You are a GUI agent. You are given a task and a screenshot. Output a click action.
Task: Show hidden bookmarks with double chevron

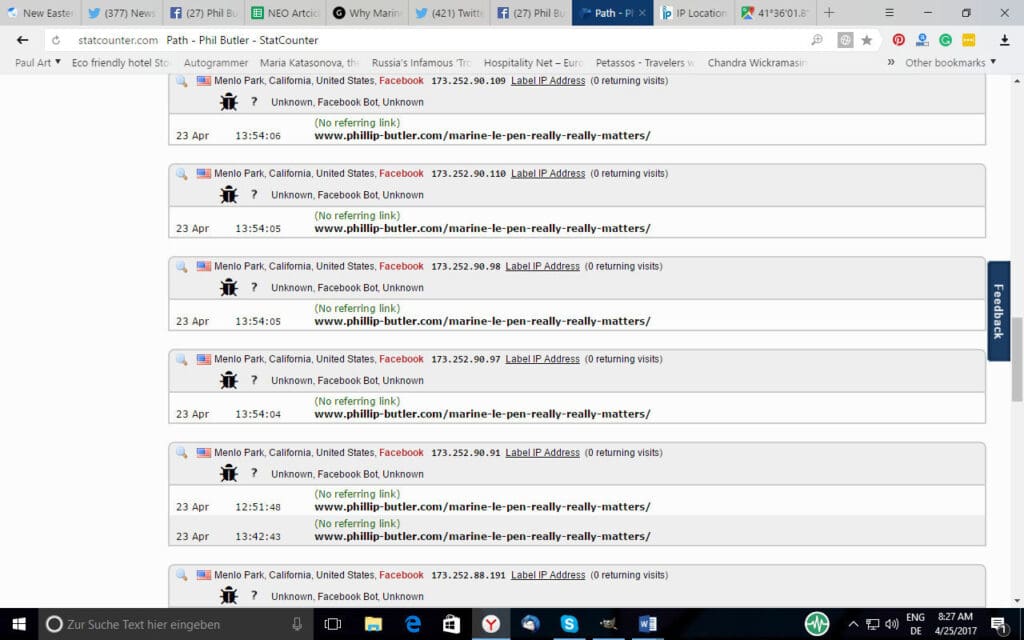891,62
